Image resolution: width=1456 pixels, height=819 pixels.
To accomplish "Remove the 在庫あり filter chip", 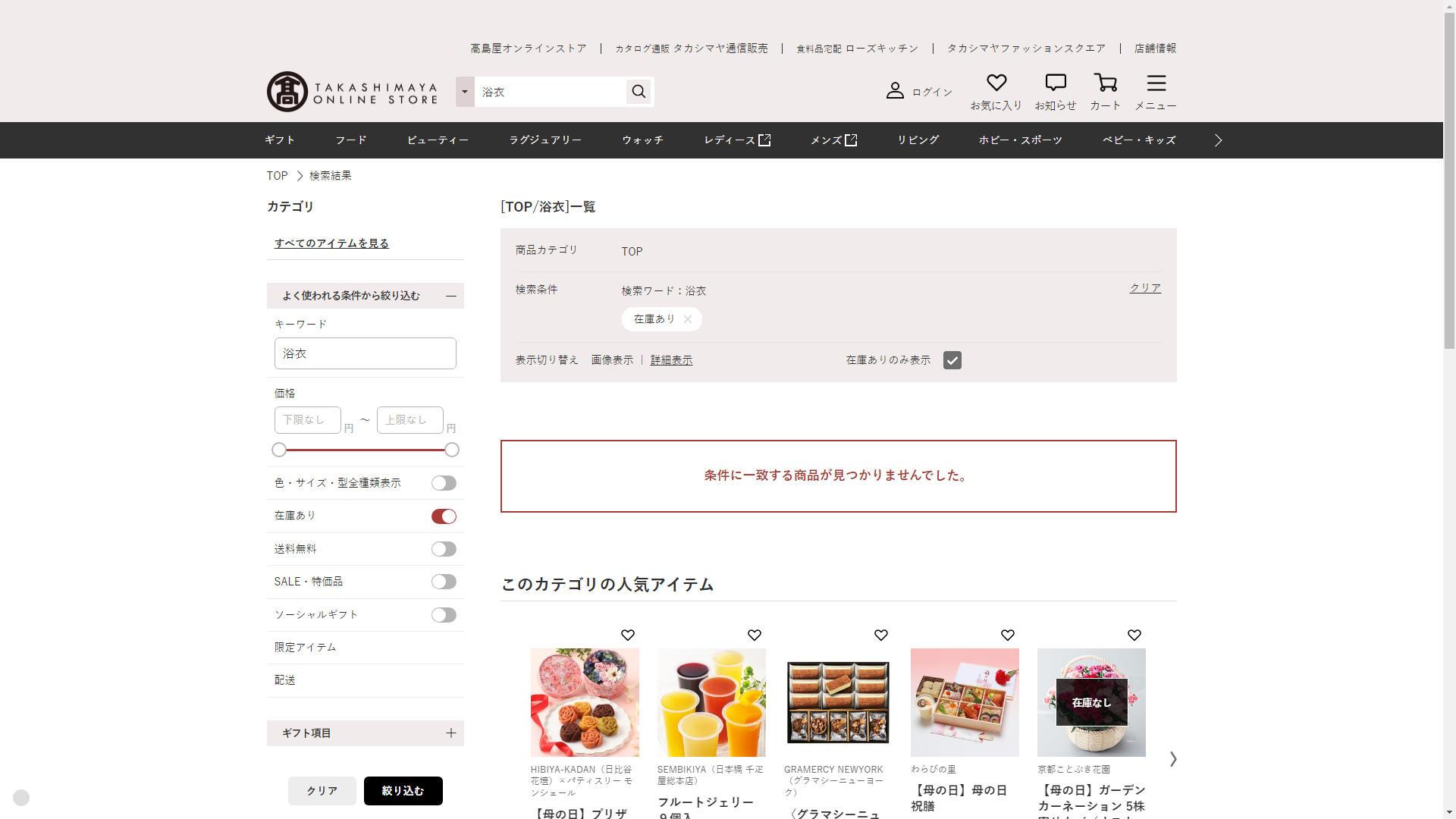I will click(x=688, y=319).
